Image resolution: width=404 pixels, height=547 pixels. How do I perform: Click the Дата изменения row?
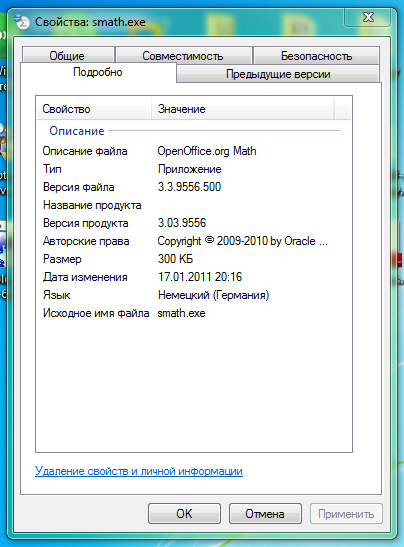click(194, 277)
